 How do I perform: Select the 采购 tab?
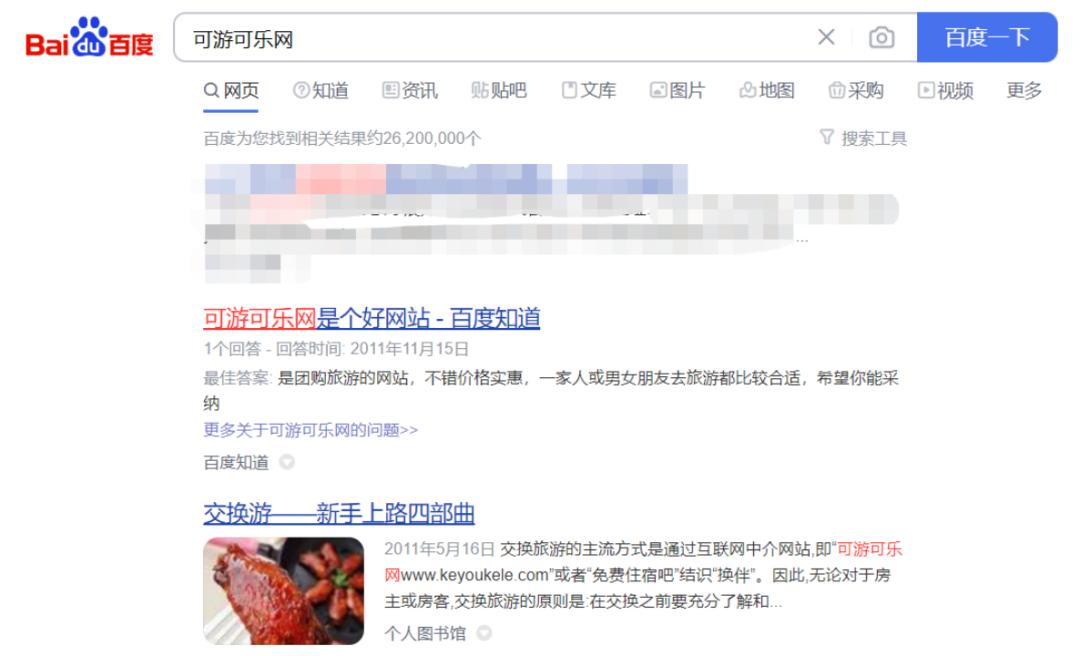pos(856,90)
